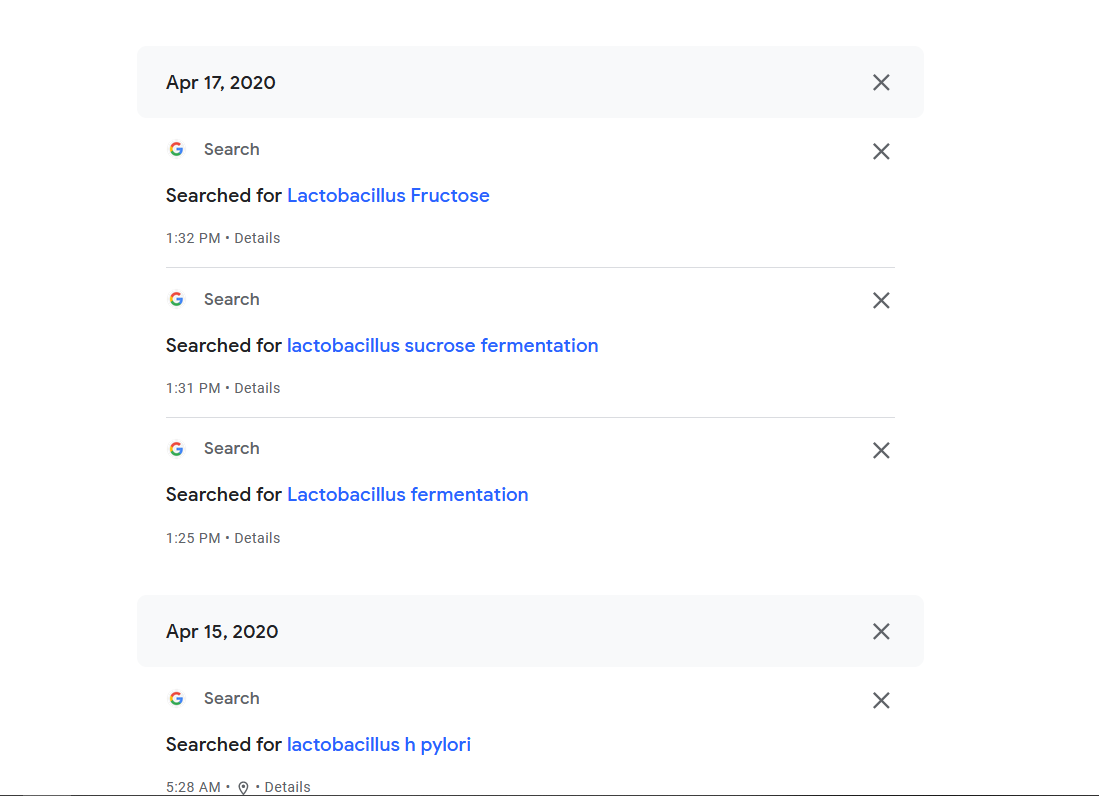Screen dimensions: 1099x796
Task: Open the Lactobacillus fermentation search link
Action: [407, 495]
